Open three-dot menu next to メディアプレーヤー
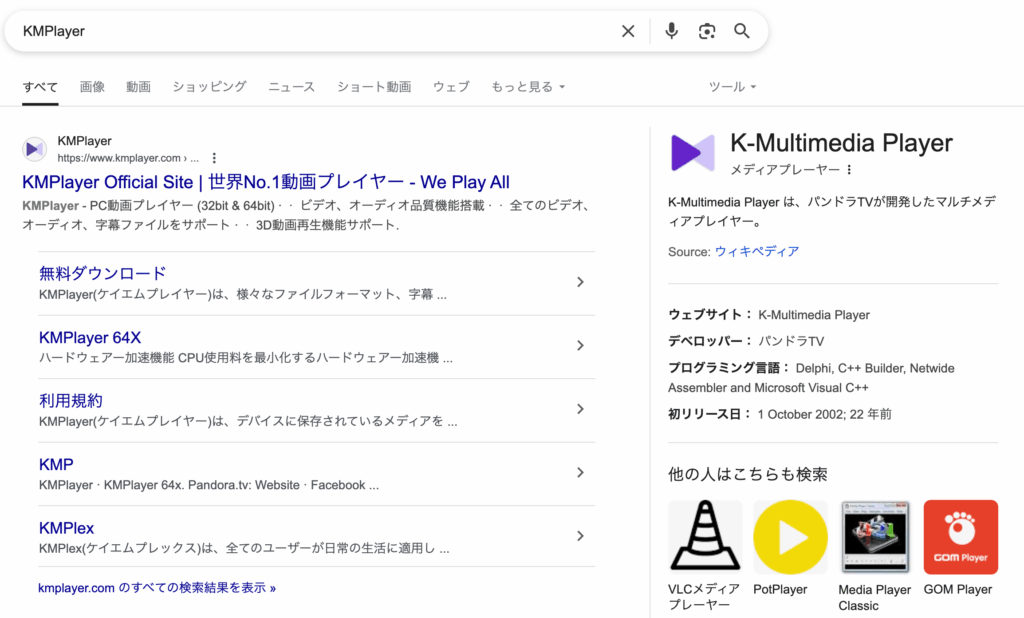 tap(849, 170)
